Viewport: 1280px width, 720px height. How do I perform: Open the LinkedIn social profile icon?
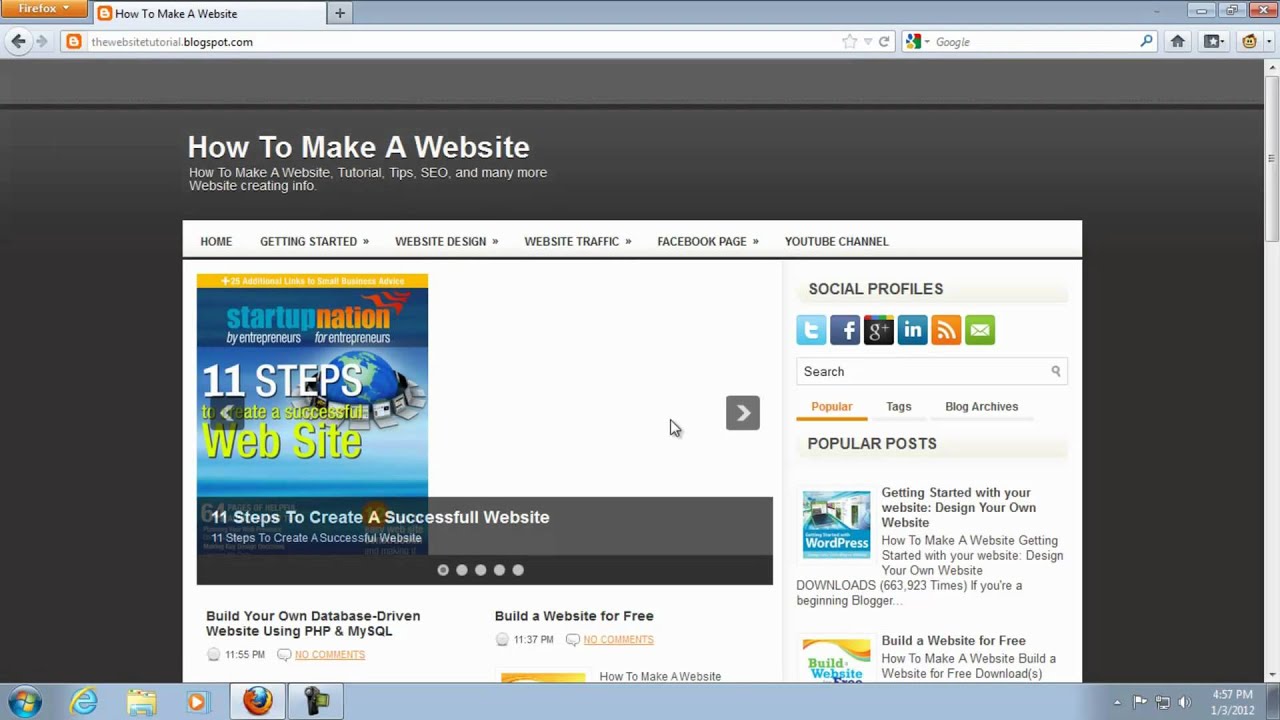[912, 330]
